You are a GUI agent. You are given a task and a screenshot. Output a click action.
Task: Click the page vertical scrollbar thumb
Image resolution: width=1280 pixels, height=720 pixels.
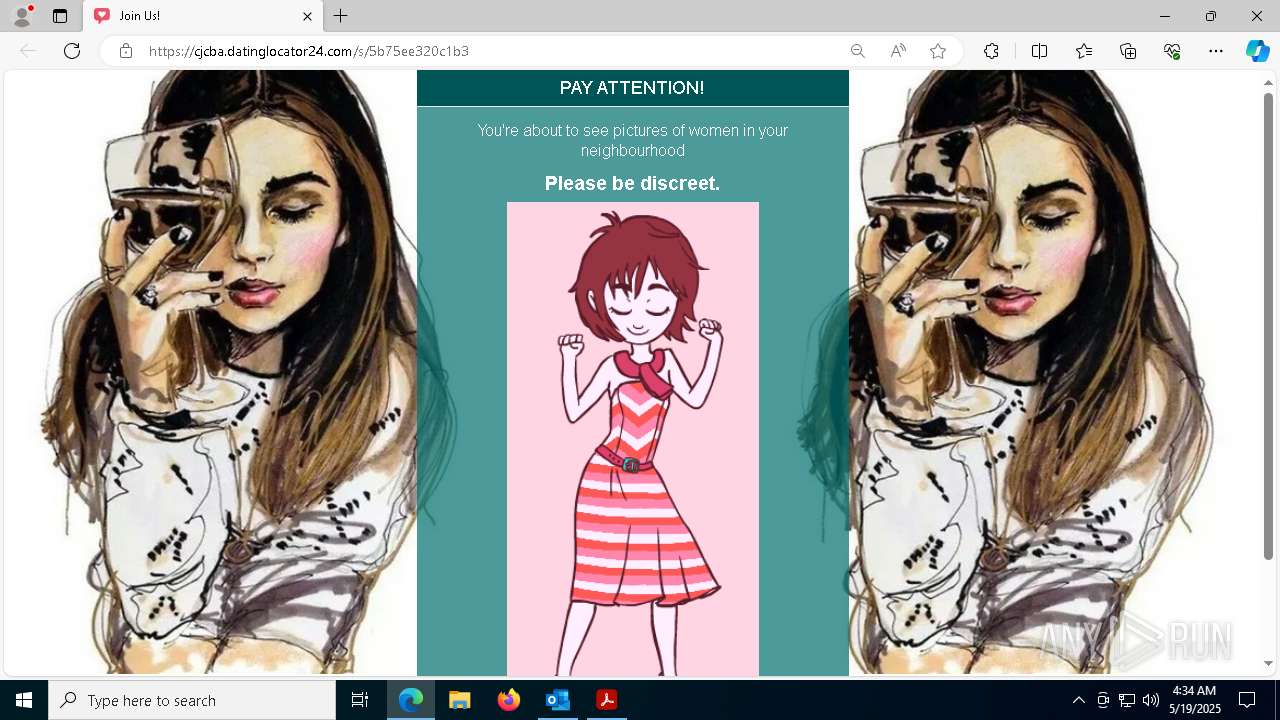pos(1268,325)
